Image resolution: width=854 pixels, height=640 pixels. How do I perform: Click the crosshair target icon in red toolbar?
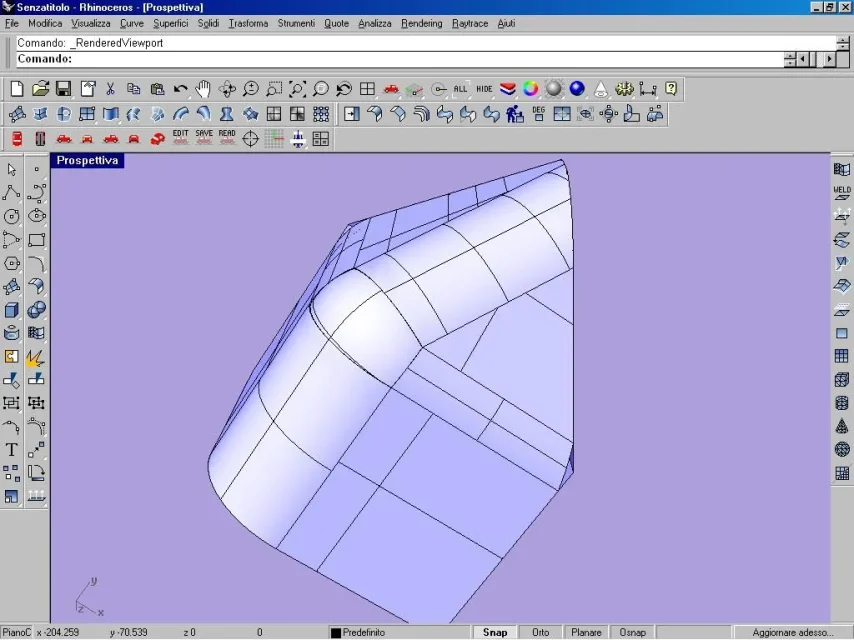coord(251,138)
